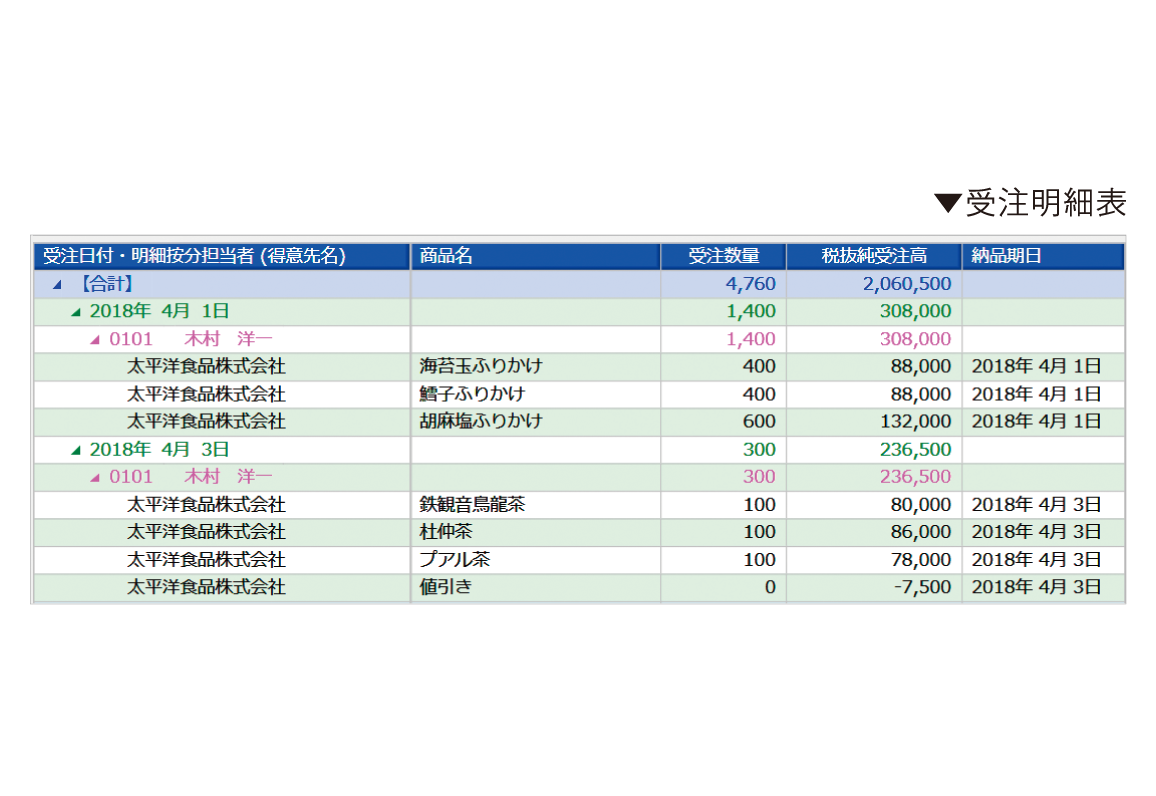Screen dimensions: 1156x796
Task: Click the pink 236,500 person subtotal
Action: pyautogui.click(x=915, y=477)
